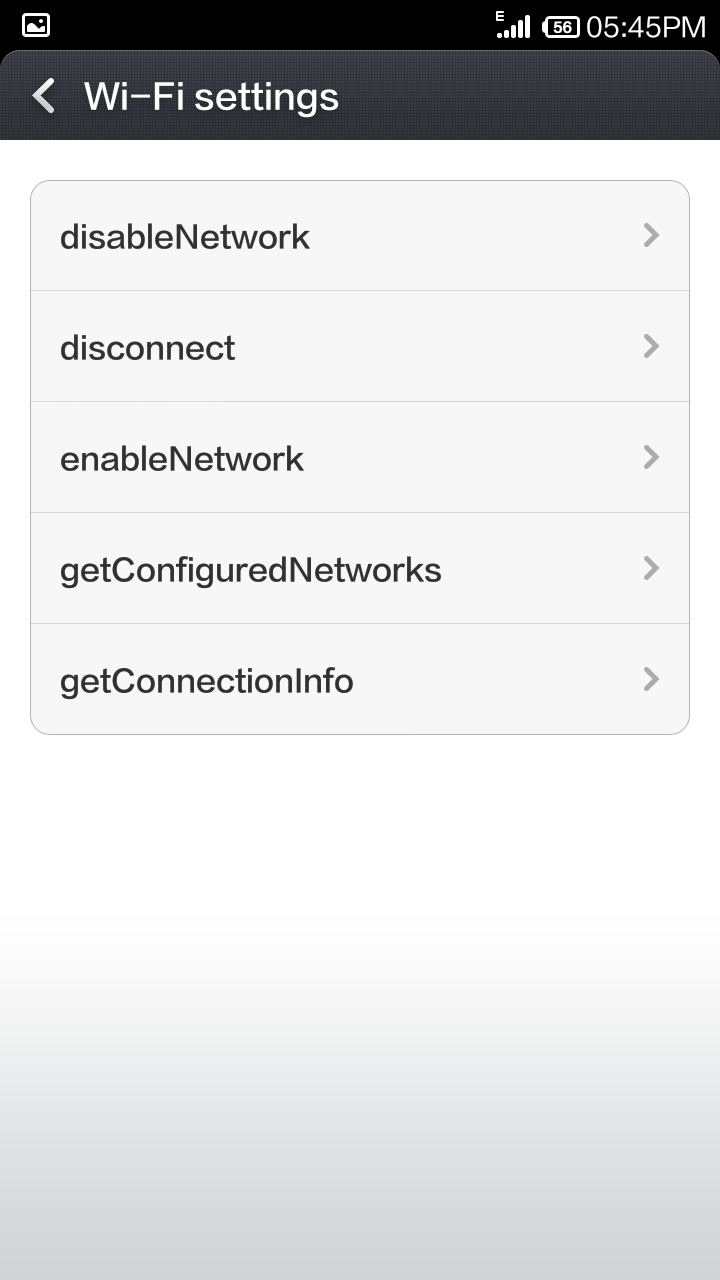Open the disconnect entry
The width and height of the screenshot is (720, 1280).
coord(148,348)
